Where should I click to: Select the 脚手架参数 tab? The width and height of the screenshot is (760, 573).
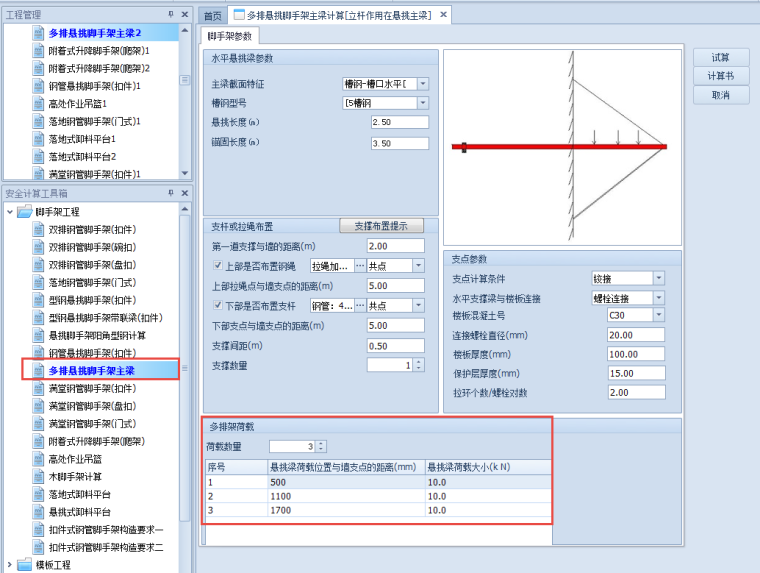click(231, 36)
